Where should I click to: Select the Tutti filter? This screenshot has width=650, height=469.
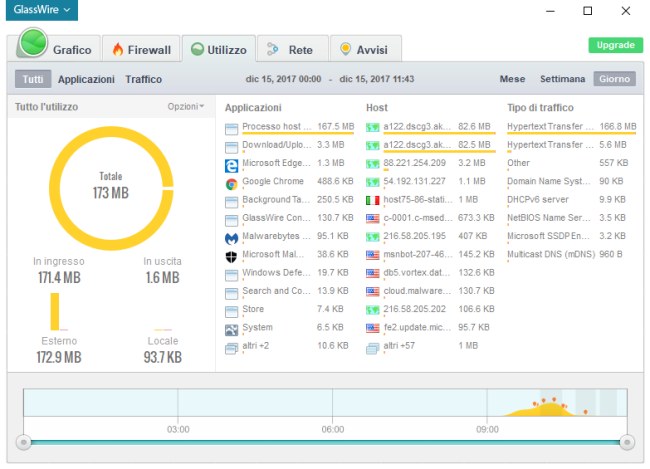[33, 79]
